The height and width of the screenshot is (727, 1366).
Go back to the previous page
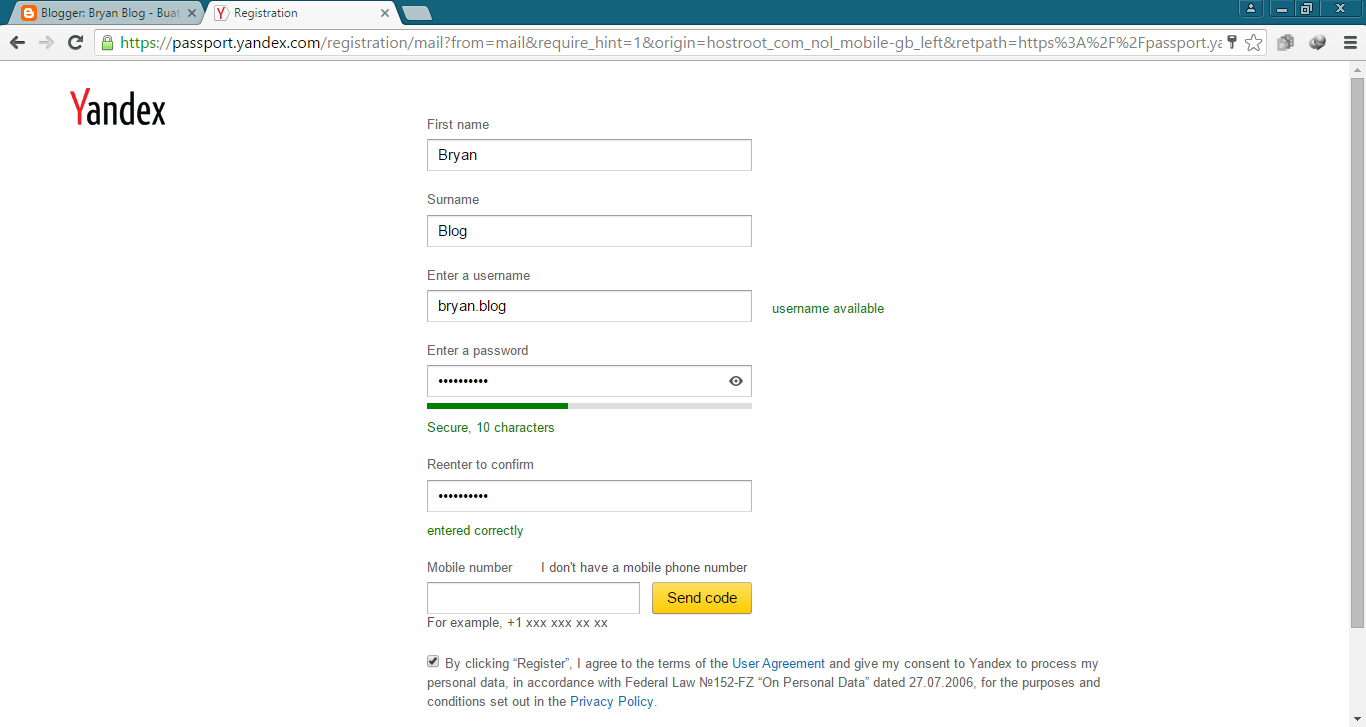click(x=17, y=43)
